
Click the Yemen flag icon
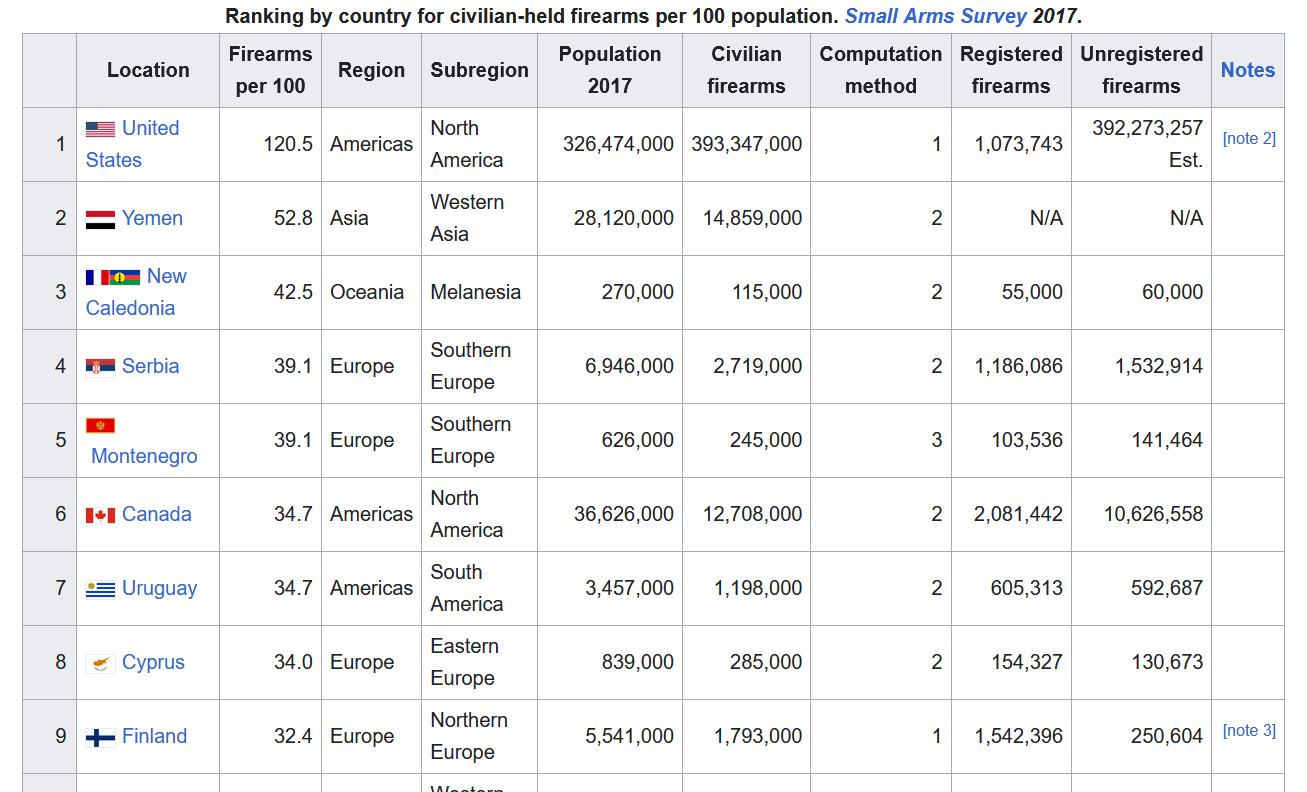100,219
